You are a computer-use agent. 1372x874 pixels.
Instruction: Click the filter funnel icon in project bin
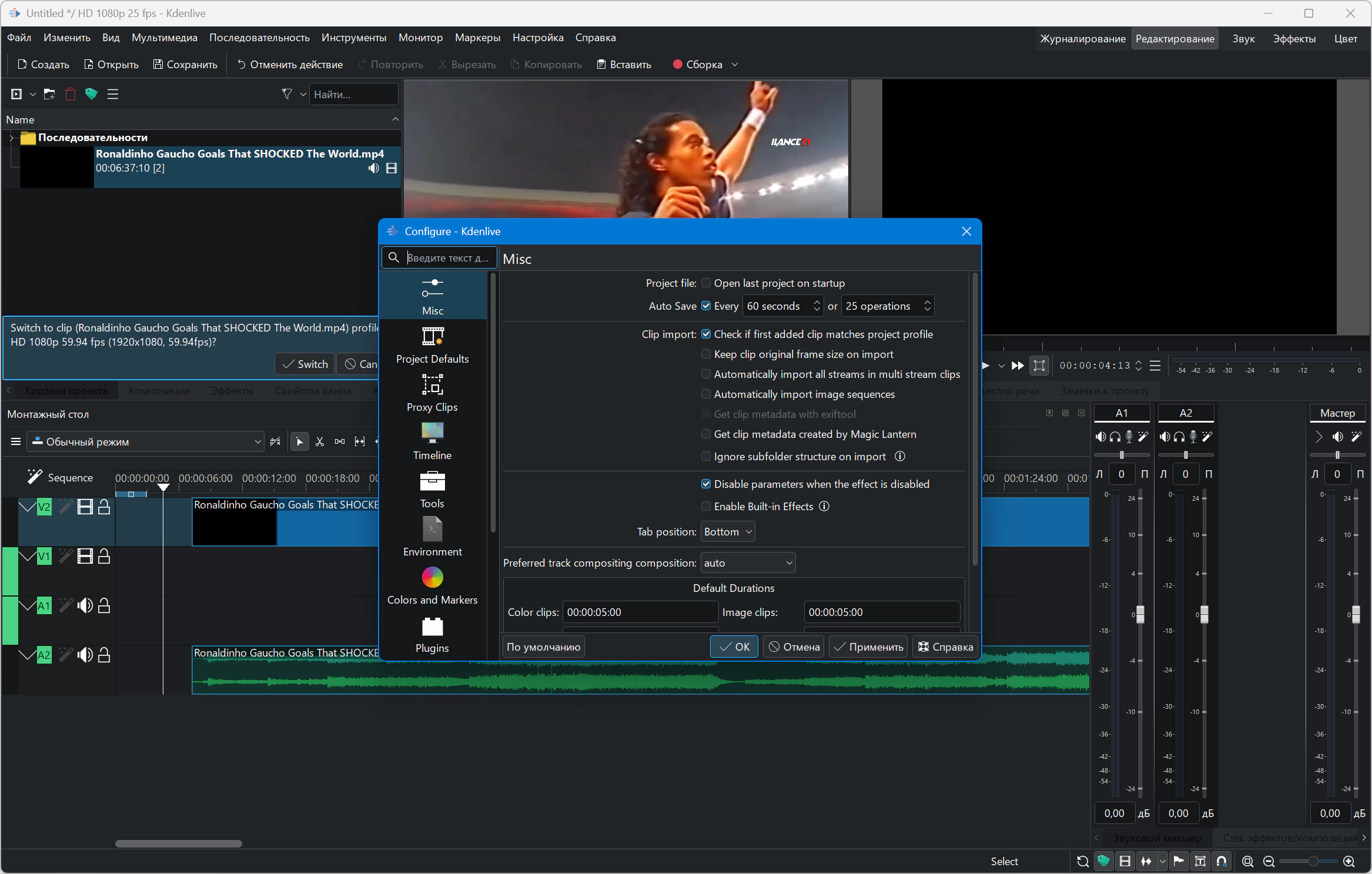[x=287, y=94]
